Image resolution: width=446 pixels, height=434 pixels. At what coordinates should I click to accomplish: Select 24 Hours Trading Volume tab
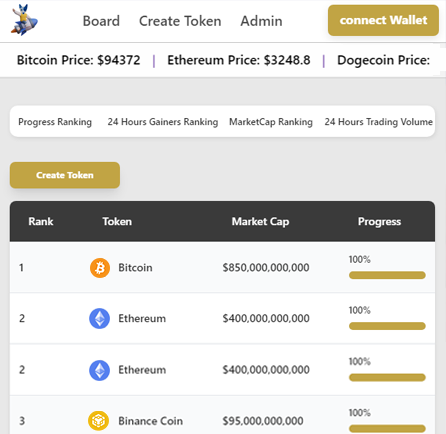379,122
